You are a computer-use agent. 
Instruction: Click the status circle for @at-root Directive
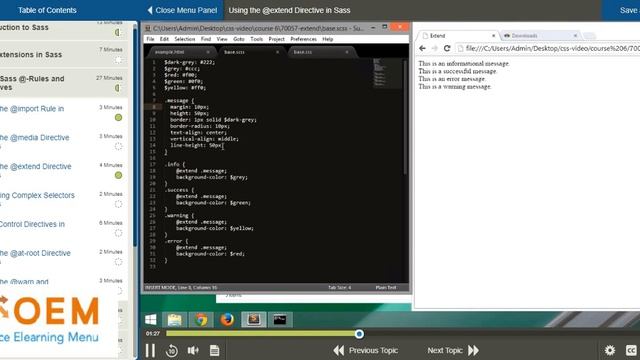[x=118, y=262]
